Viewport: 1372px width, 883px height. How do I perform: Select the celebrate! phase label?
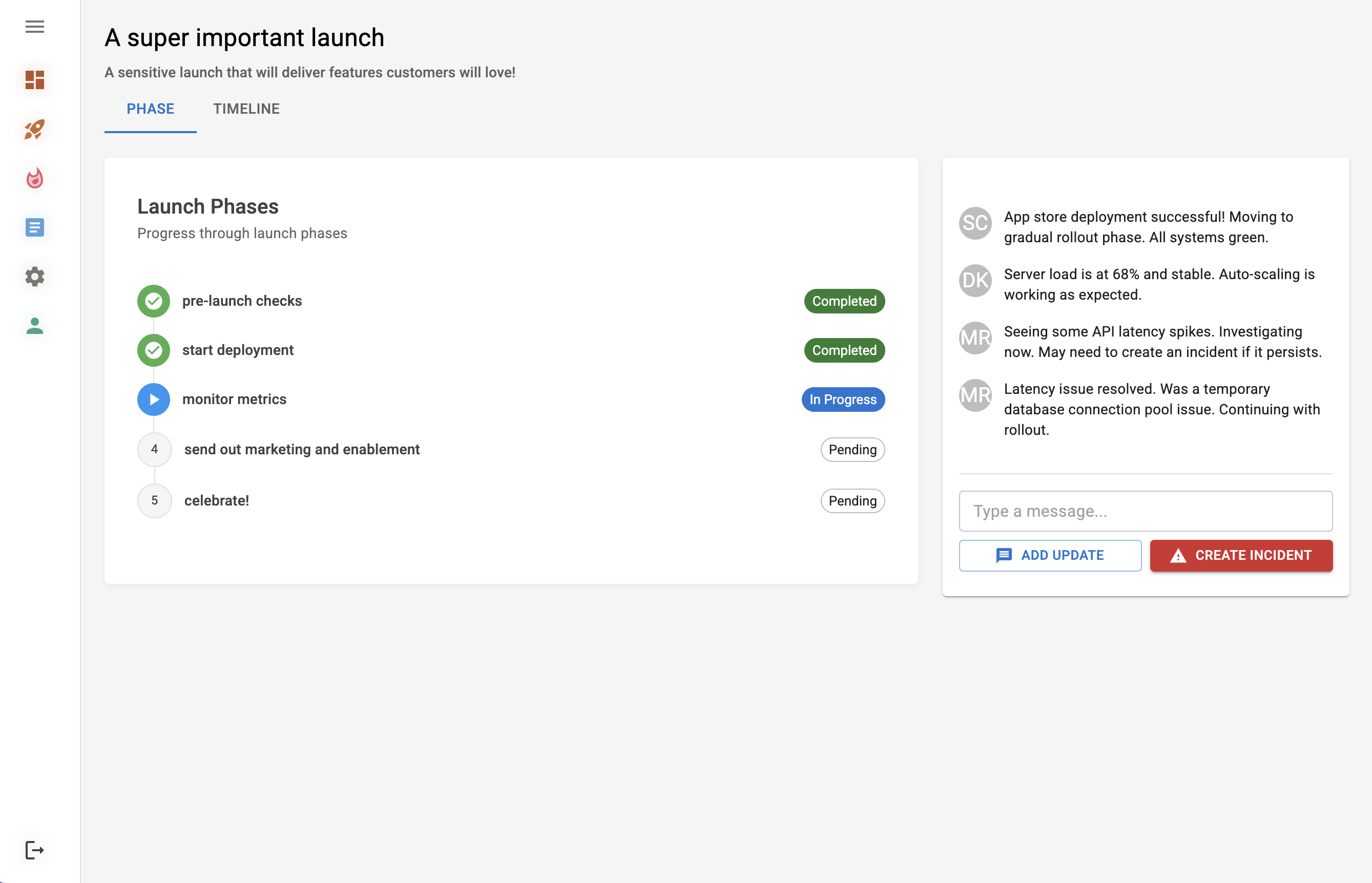point(216,500)
